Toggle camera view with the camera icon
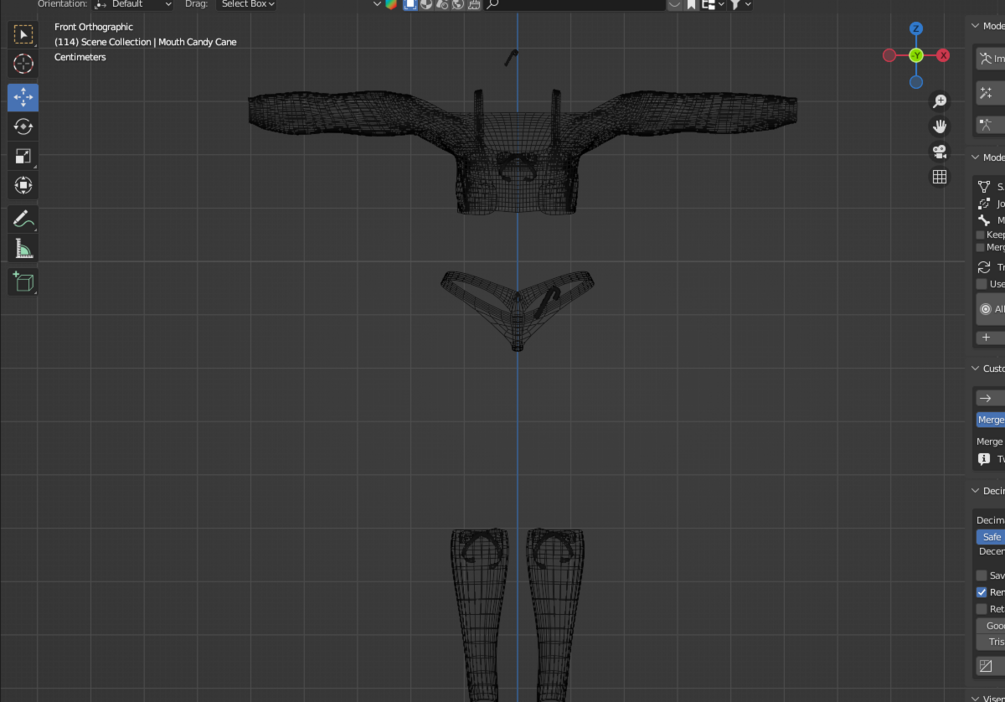 pyautogui.click(x=940, y=152)
